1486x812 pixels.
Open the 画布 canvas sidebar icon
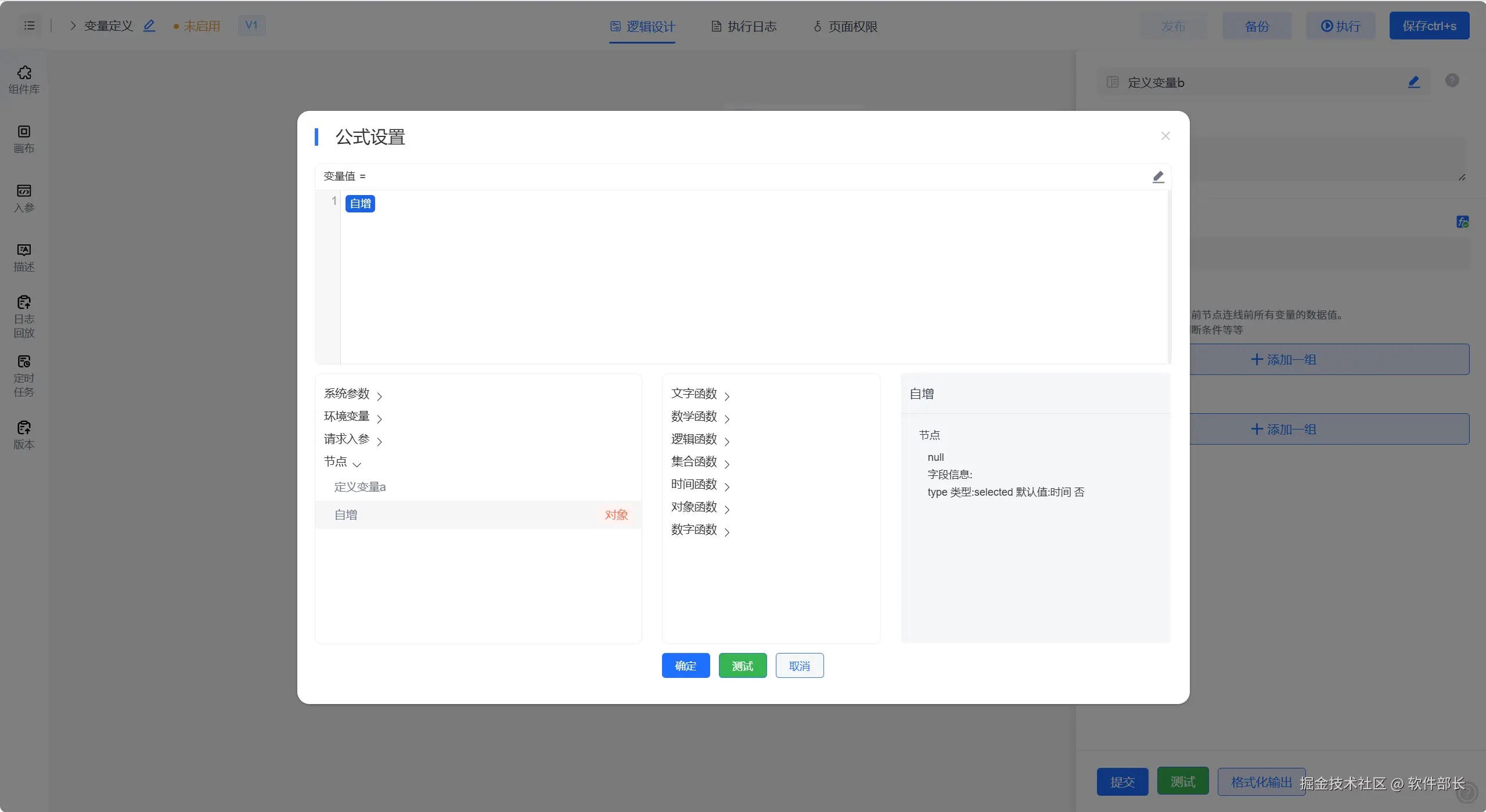[24, 139]
